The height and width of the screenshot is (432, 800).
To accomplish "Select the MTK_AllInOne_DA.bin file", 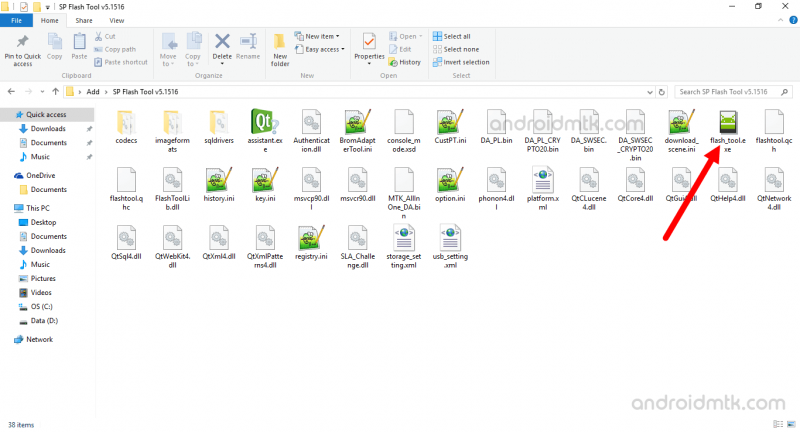I will (x=404, y=194).
